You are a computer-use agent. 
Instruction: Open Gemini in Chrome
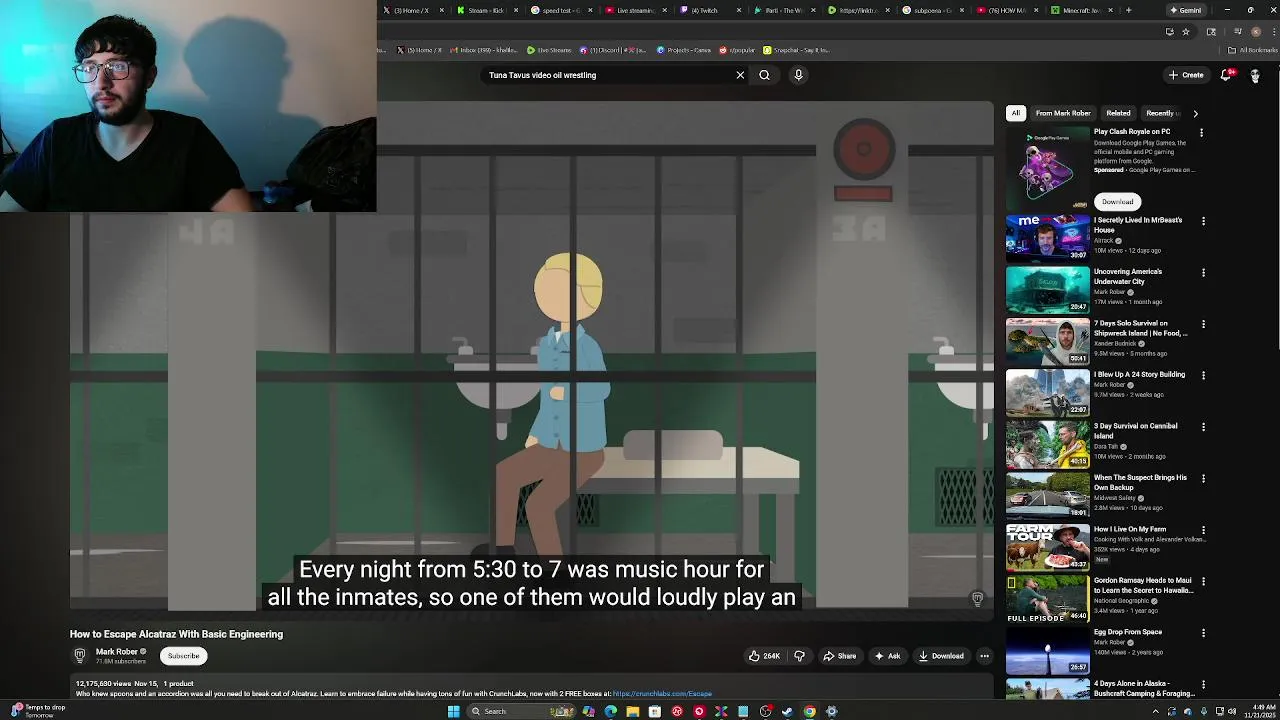click(1186, 10)
